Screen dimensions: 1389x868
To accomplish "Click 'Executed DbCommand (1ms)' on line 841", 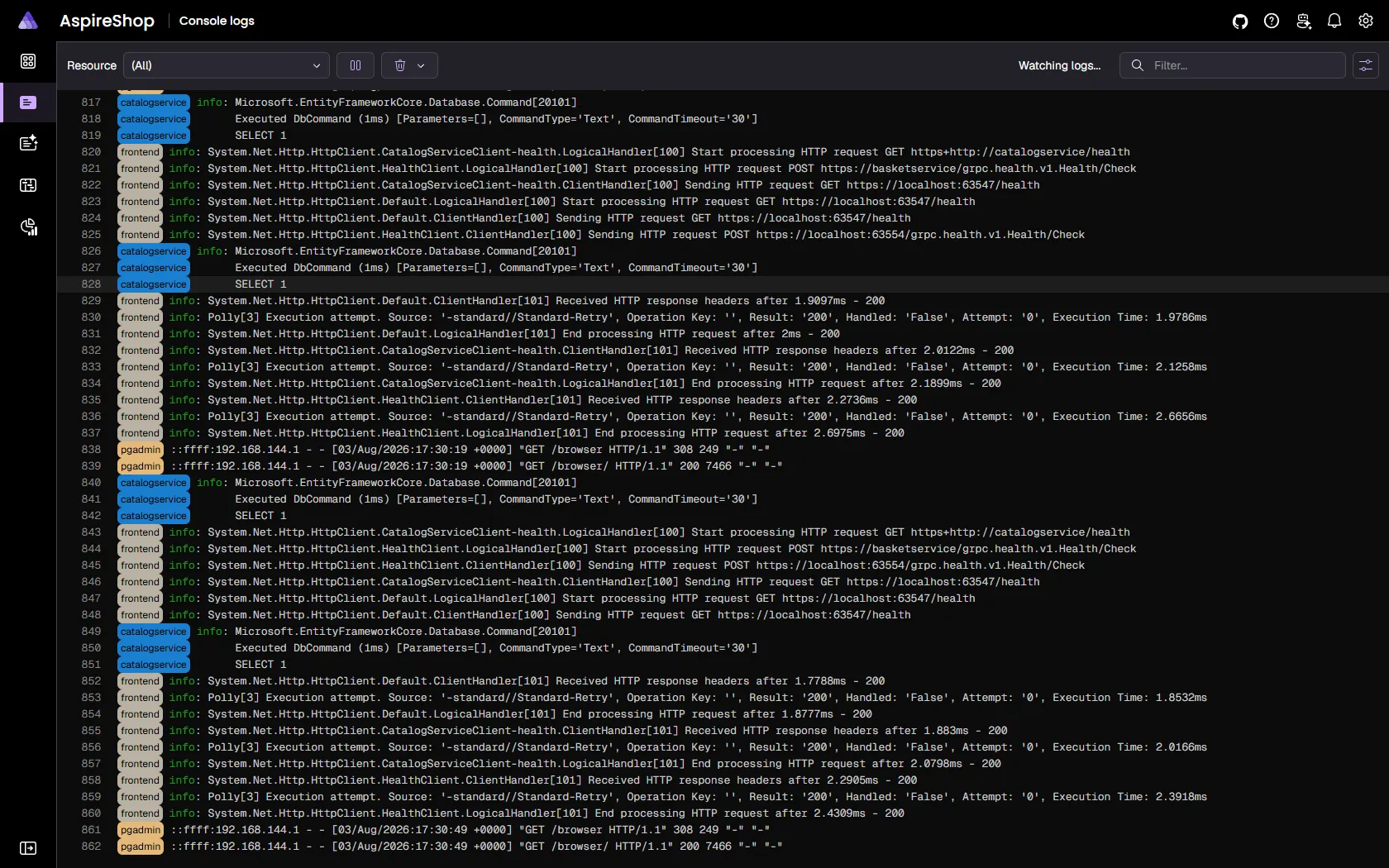I will 311,499.
